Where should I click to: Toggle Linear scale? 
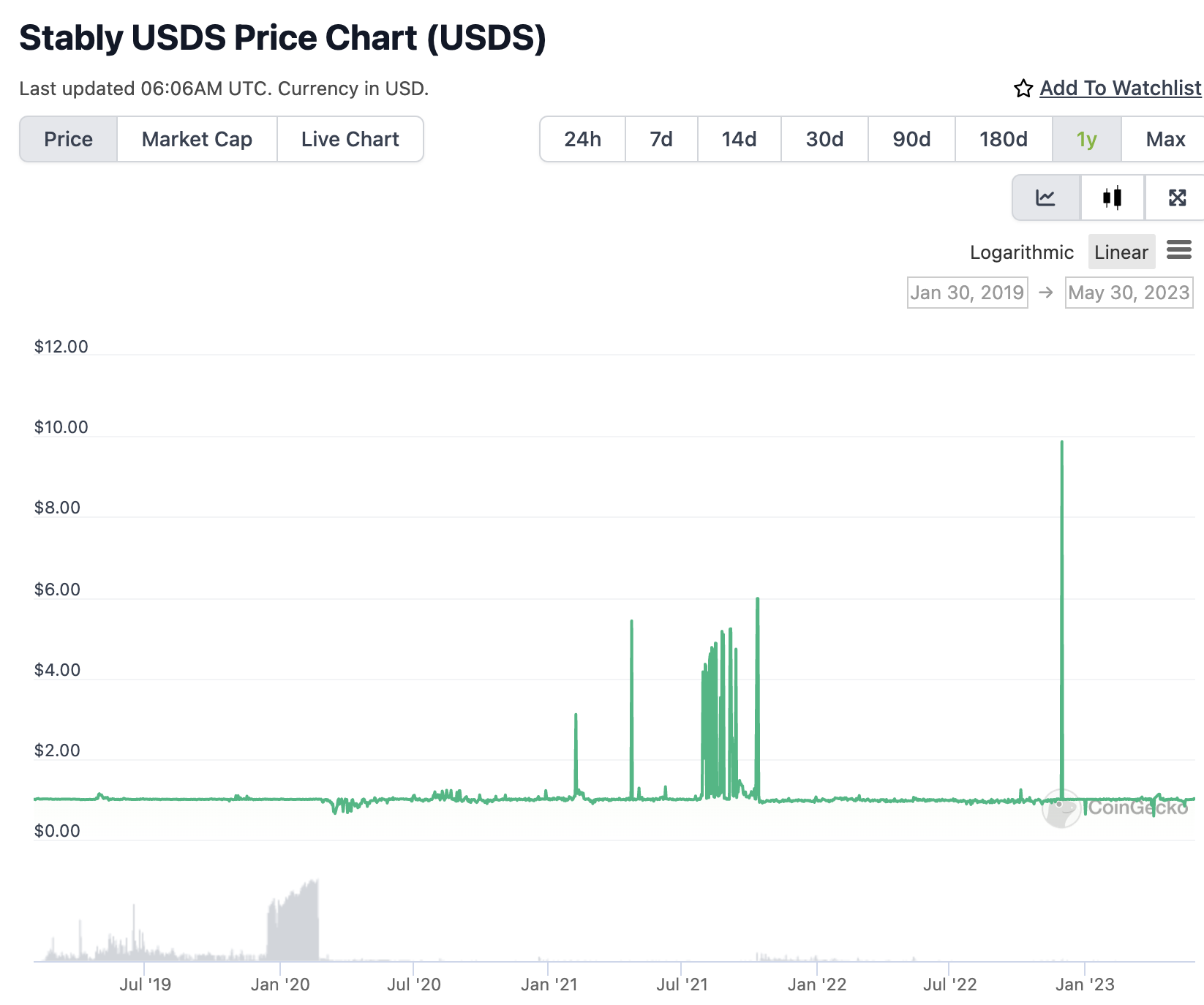(x=1121, y=252)
